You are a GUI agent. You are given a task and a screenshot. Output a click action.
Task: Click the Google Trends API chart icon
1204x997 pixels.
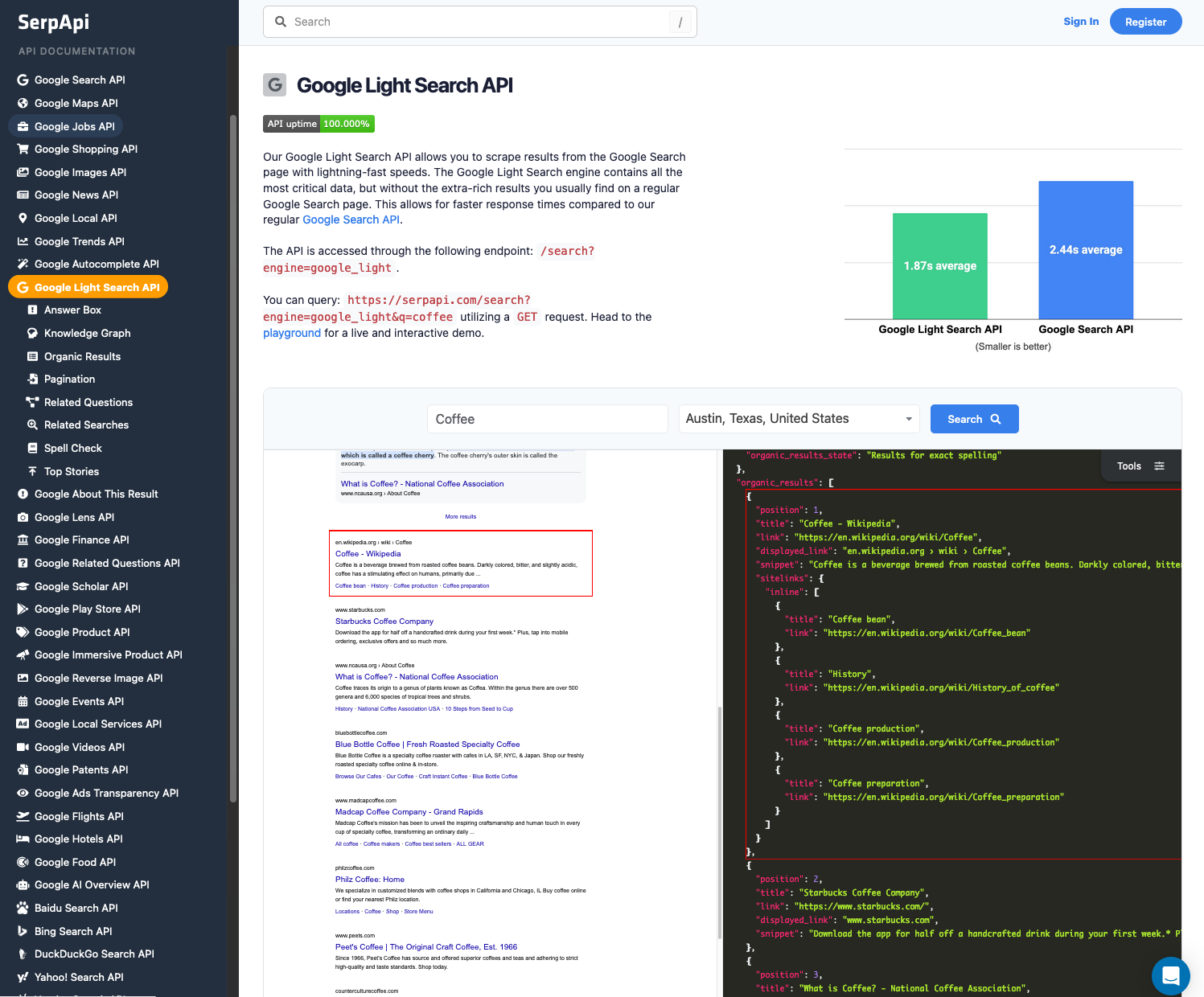coord(23,241)
